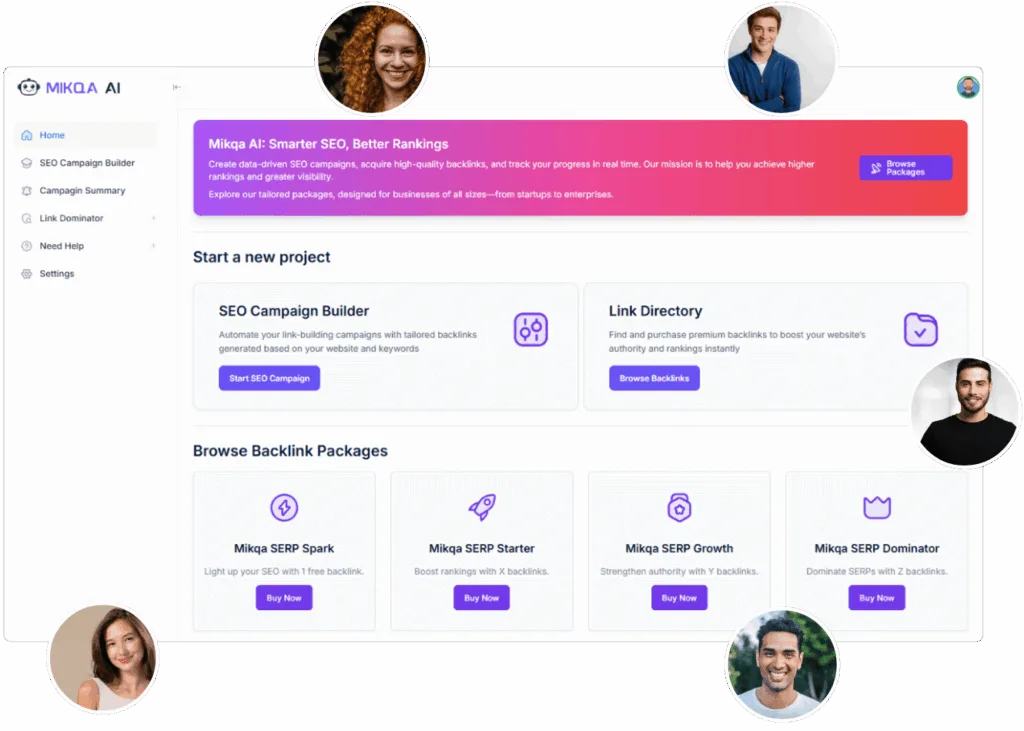Image resolution: width=1024 pixels, height=731 pixels.
Task: Click the SEO Campaign Builder sliders icon
Action: [x=530, y=329]
